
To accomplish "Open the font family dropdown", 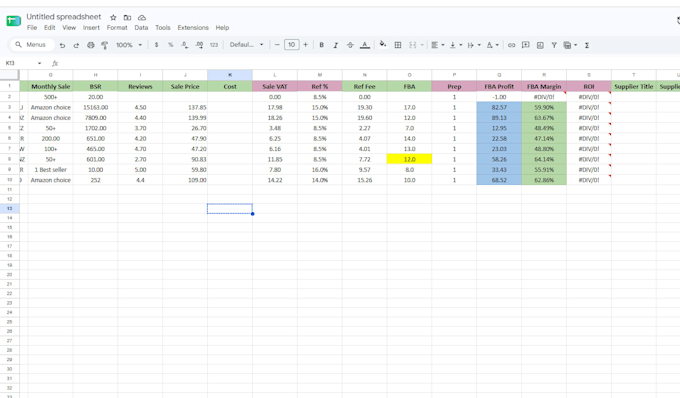I will click(246, 45).
